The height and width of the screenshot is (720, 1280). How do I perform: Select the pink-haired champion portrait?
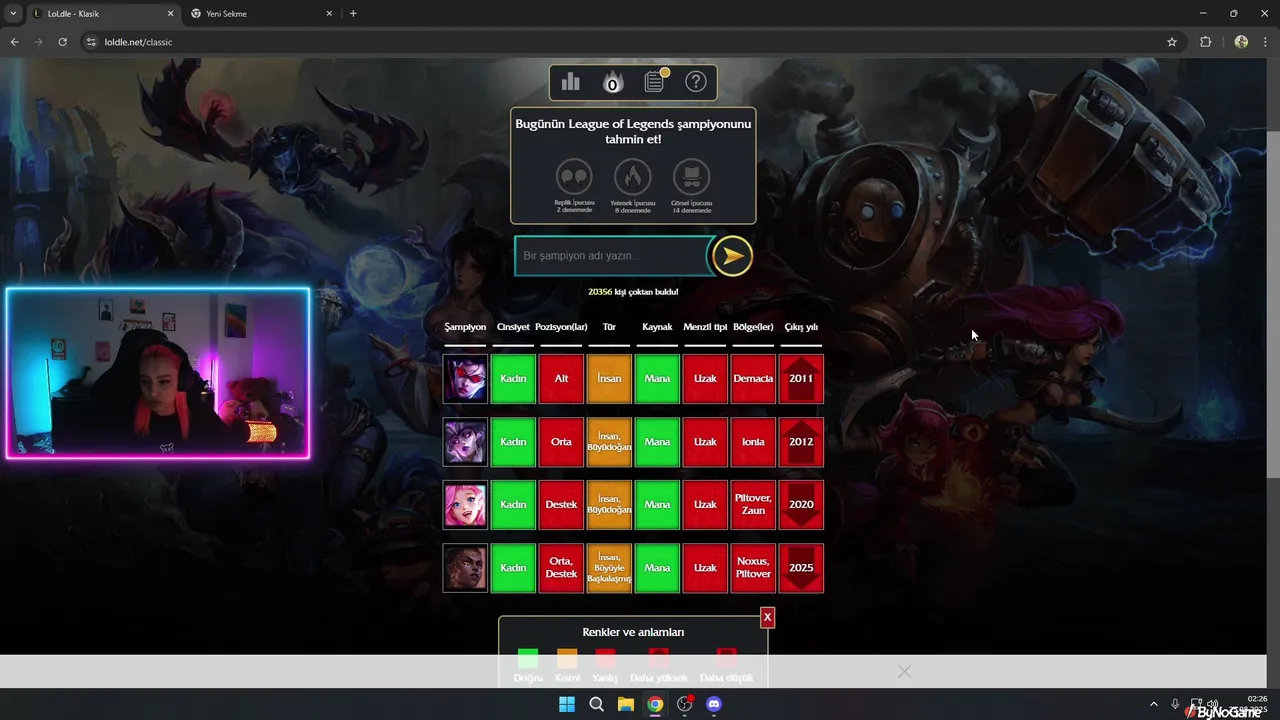tap(465, 505)
